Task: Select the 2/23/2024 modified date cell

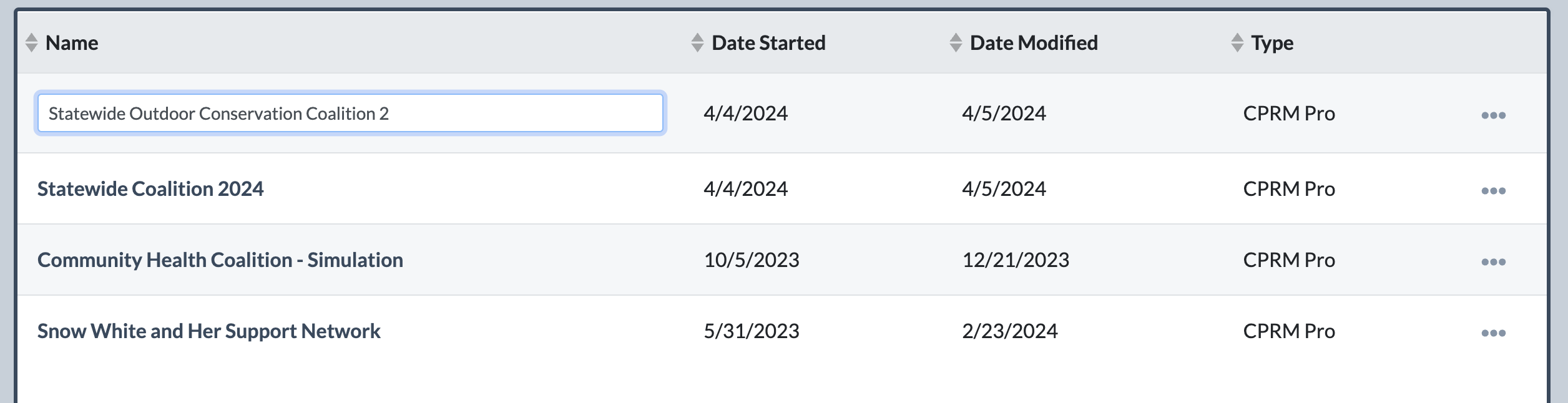Action: [1010, 331]
